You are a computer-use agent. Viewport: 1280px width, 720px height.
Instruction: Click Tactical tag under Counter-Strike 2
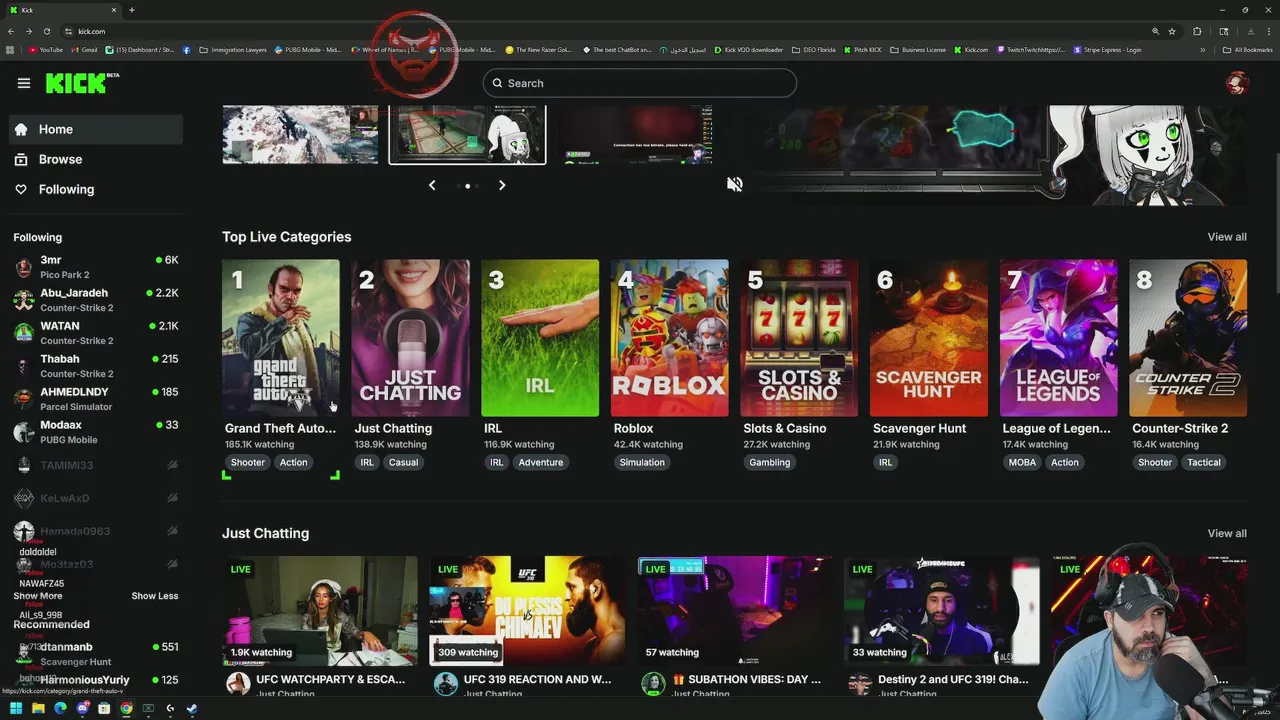click(1204, 462)
